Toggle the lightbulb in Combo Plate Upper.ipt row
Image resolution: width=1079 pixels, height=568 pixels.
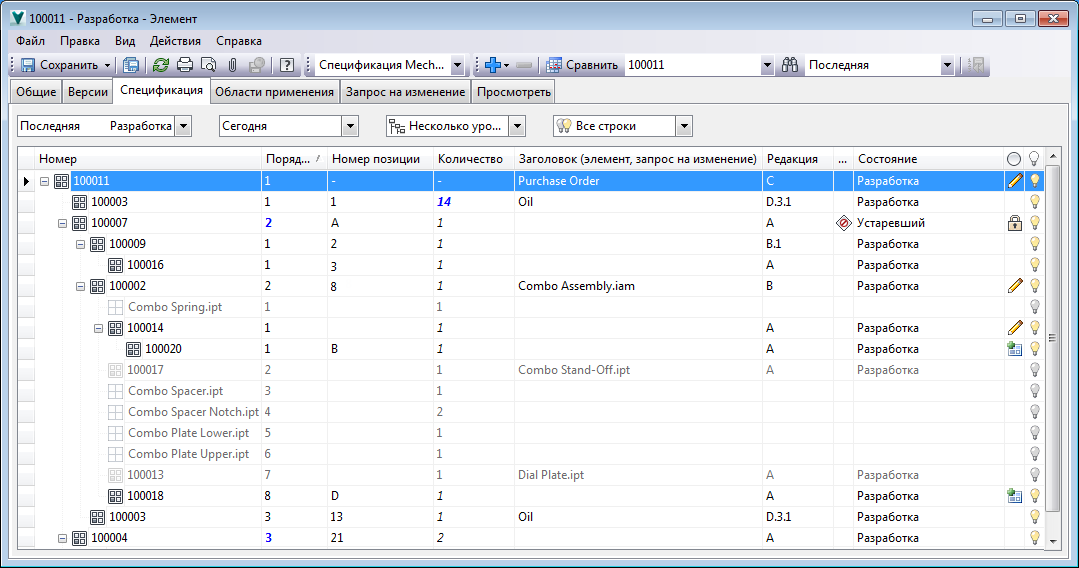coord(1034,454)
